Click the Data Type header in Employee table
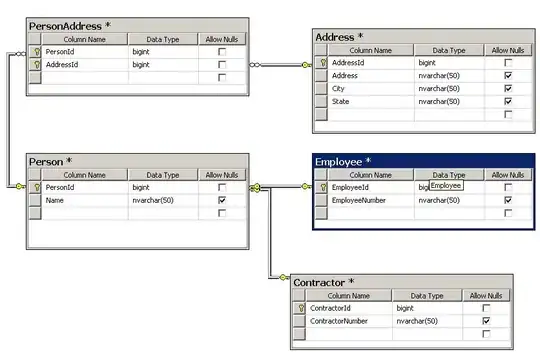 tap(449, 175)
